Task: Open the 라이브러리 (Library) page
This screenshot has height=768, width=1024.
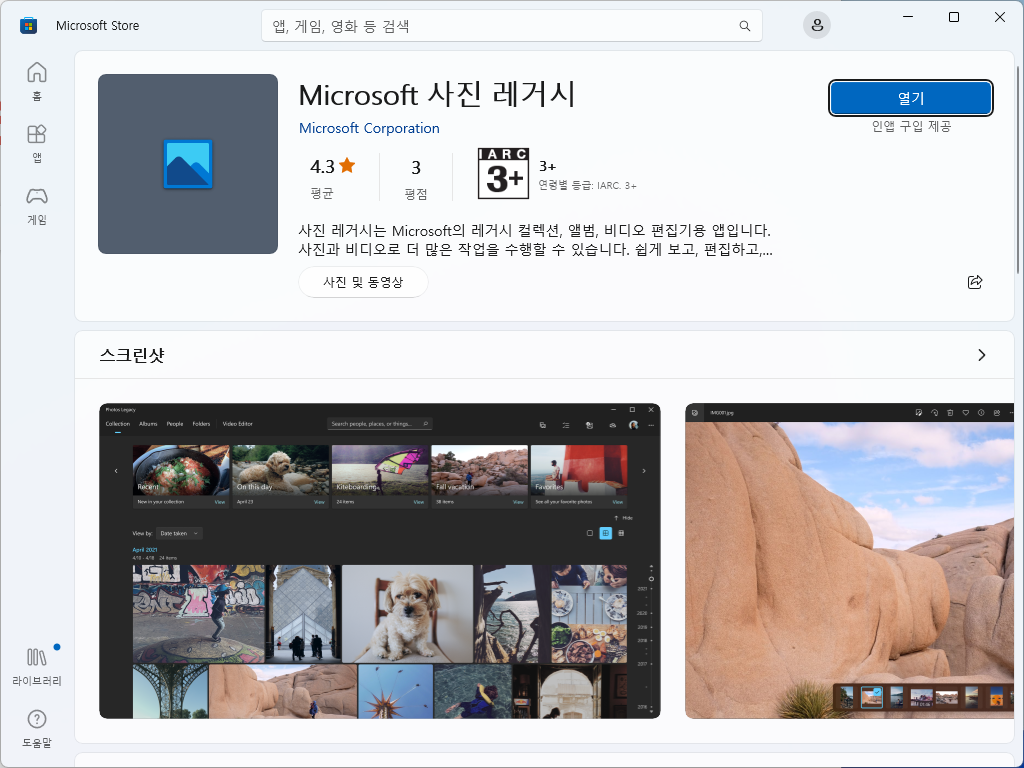Action: click(37, 666)
